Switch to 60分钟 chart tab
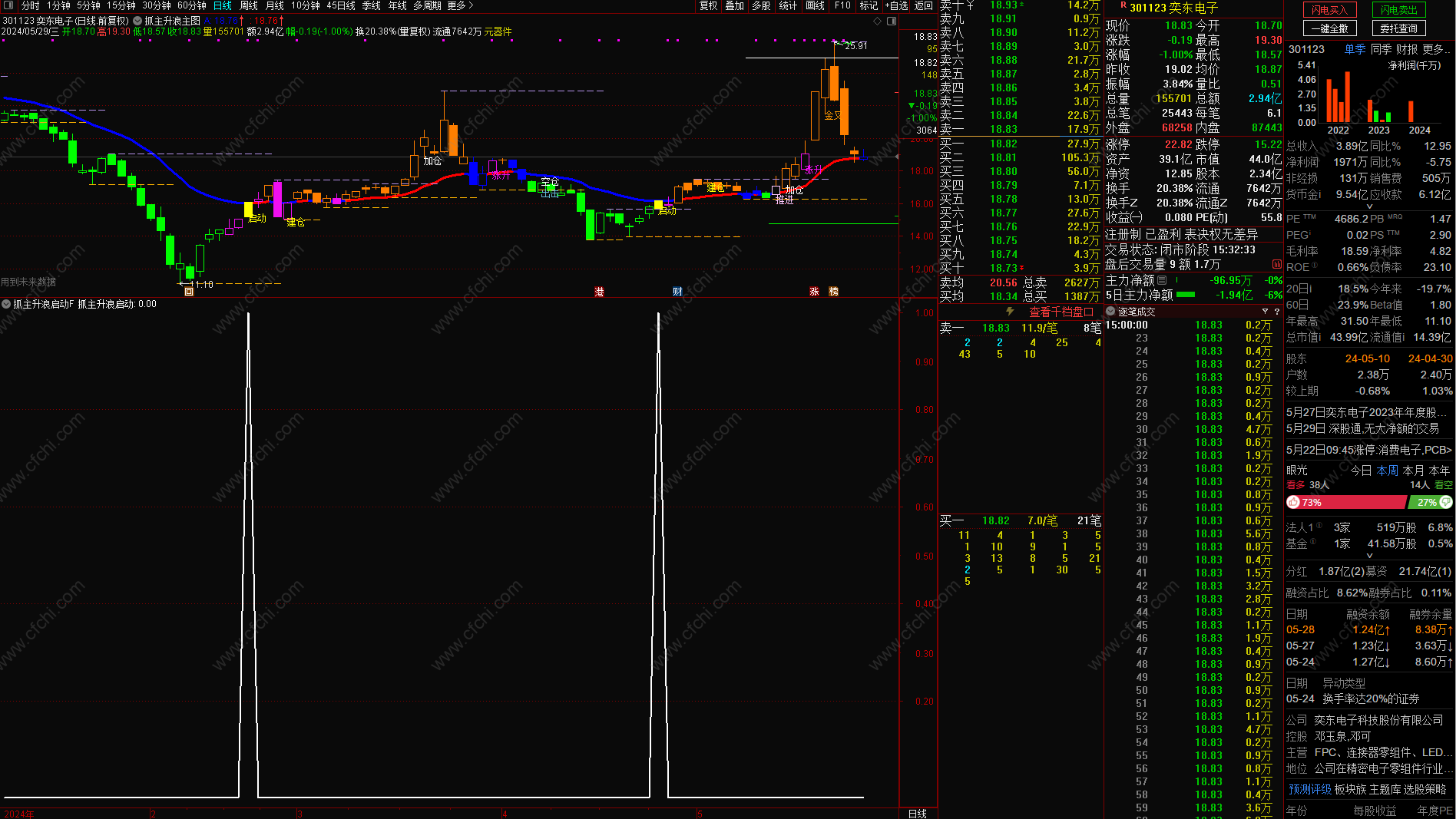The image size is (1456, 819). coord(191,5)
